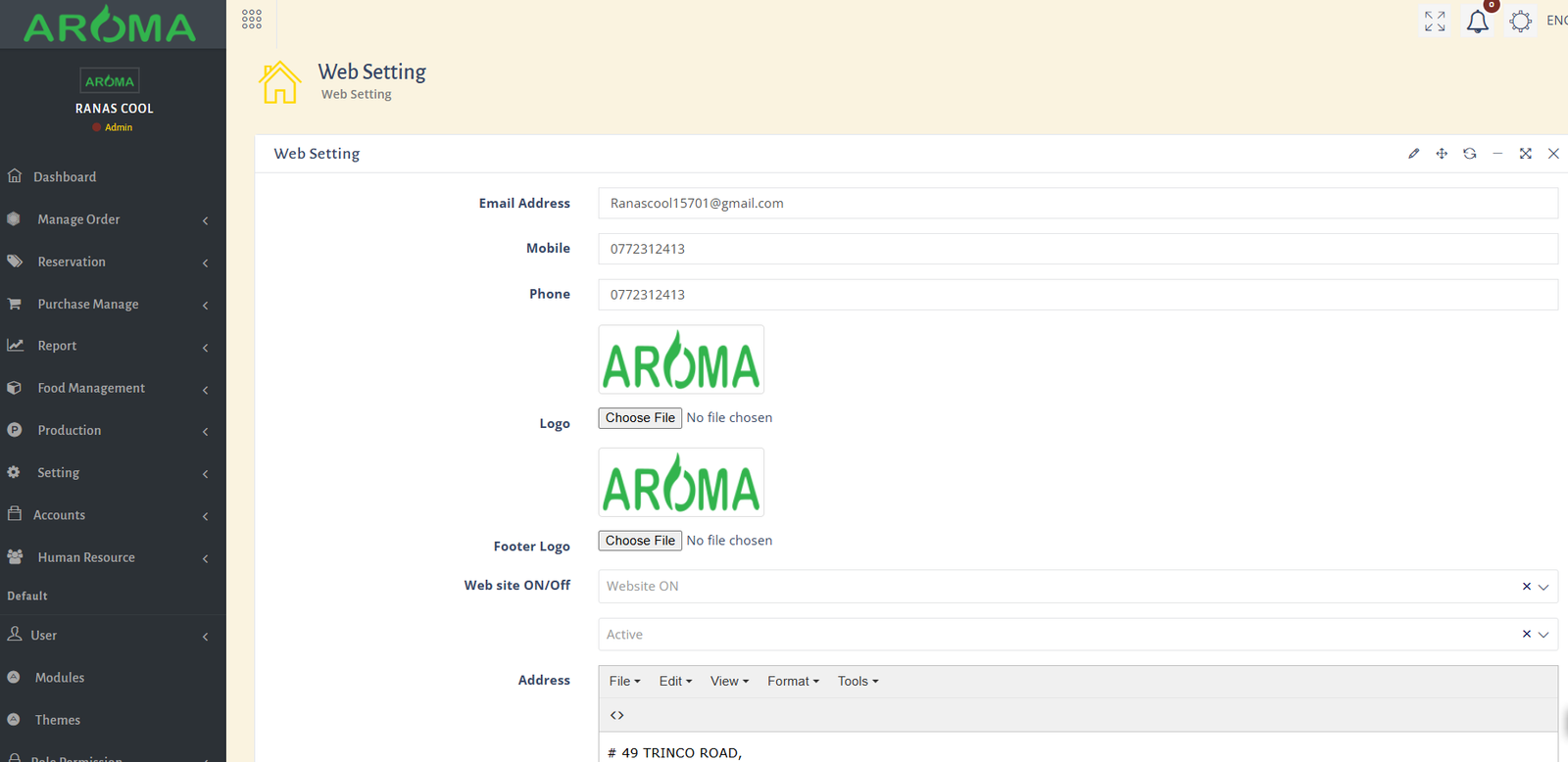The height and width of the screenshot is (762, 1568).
Task: Click the pencil edit icon on Web Setting panel
Action: 1413,154
